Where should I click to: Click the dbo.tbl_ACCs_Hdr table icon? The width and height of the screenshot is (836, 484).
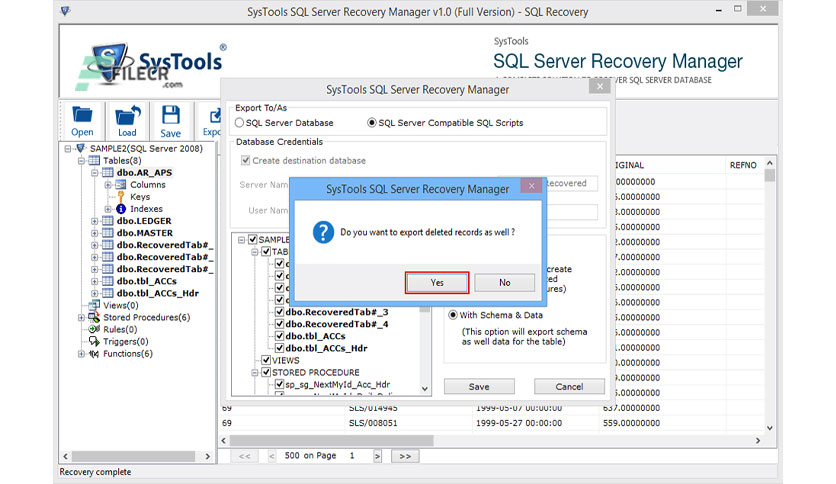click(x=108, y=293)
